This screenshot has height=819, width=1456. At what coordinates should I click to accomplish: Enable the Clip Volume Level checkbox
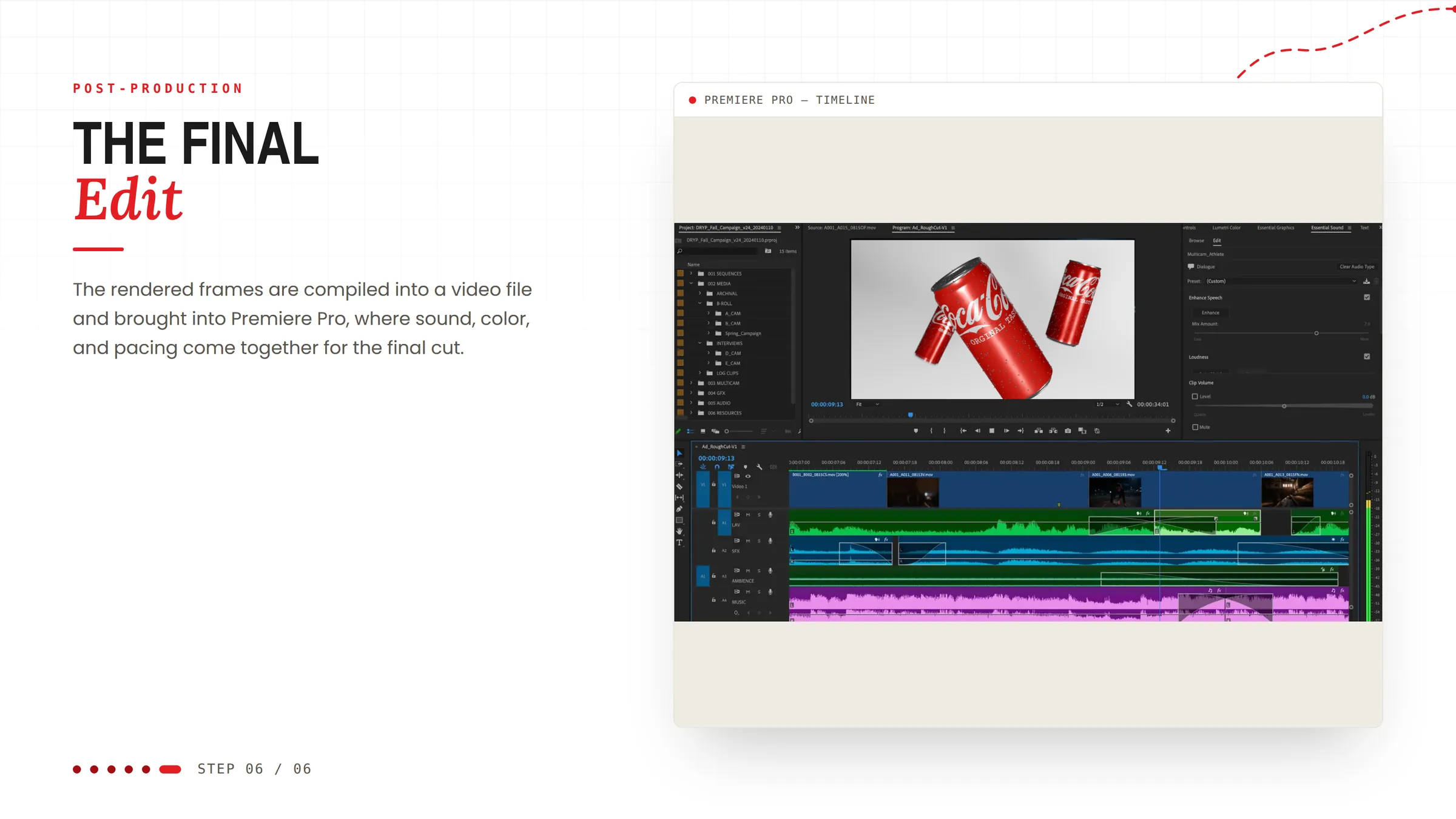[x=1195, y=397]
